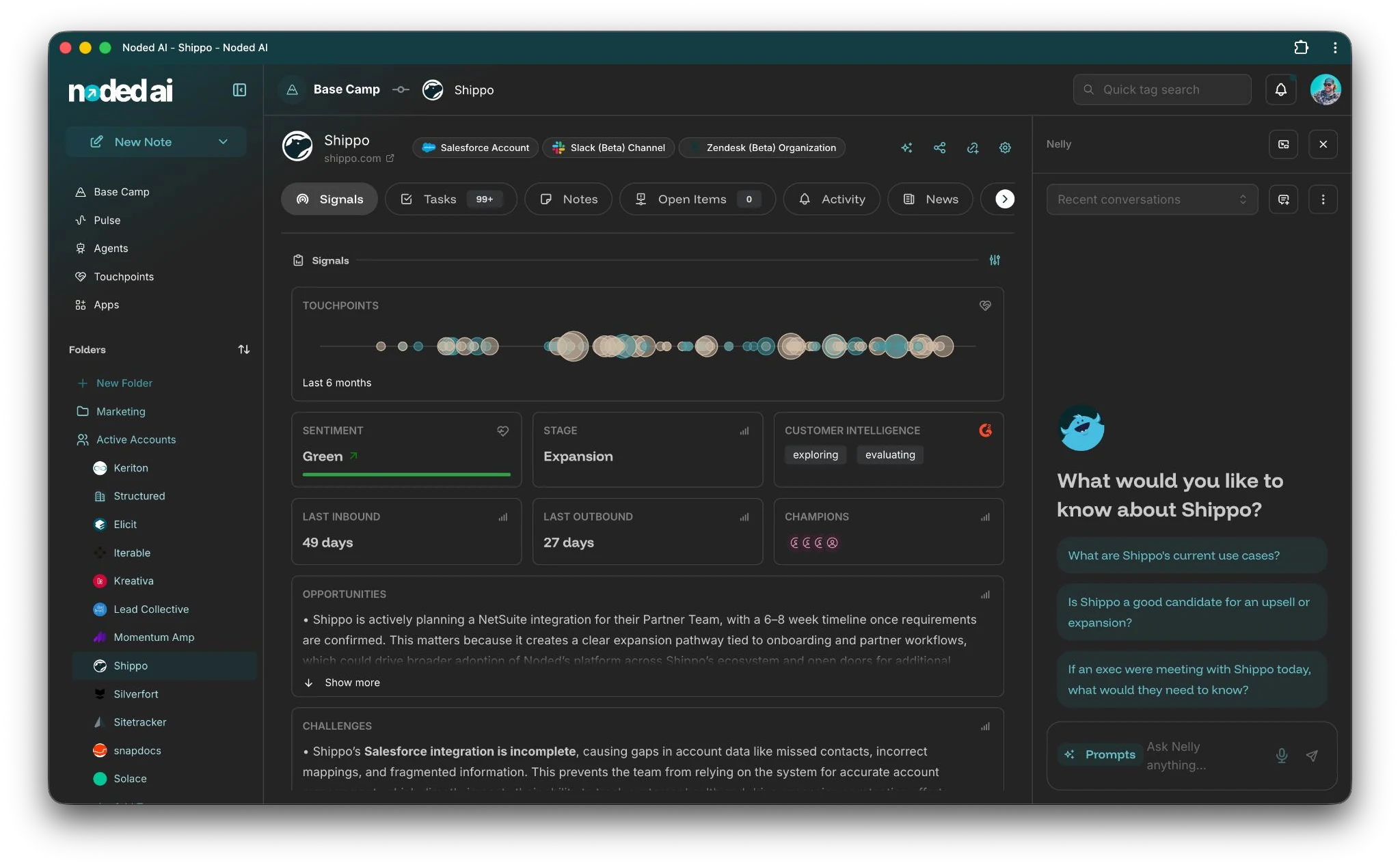The height and width of the screenshot is (867, 1400).
Task: Click chart icon in Challenges card
Action: 985,727
